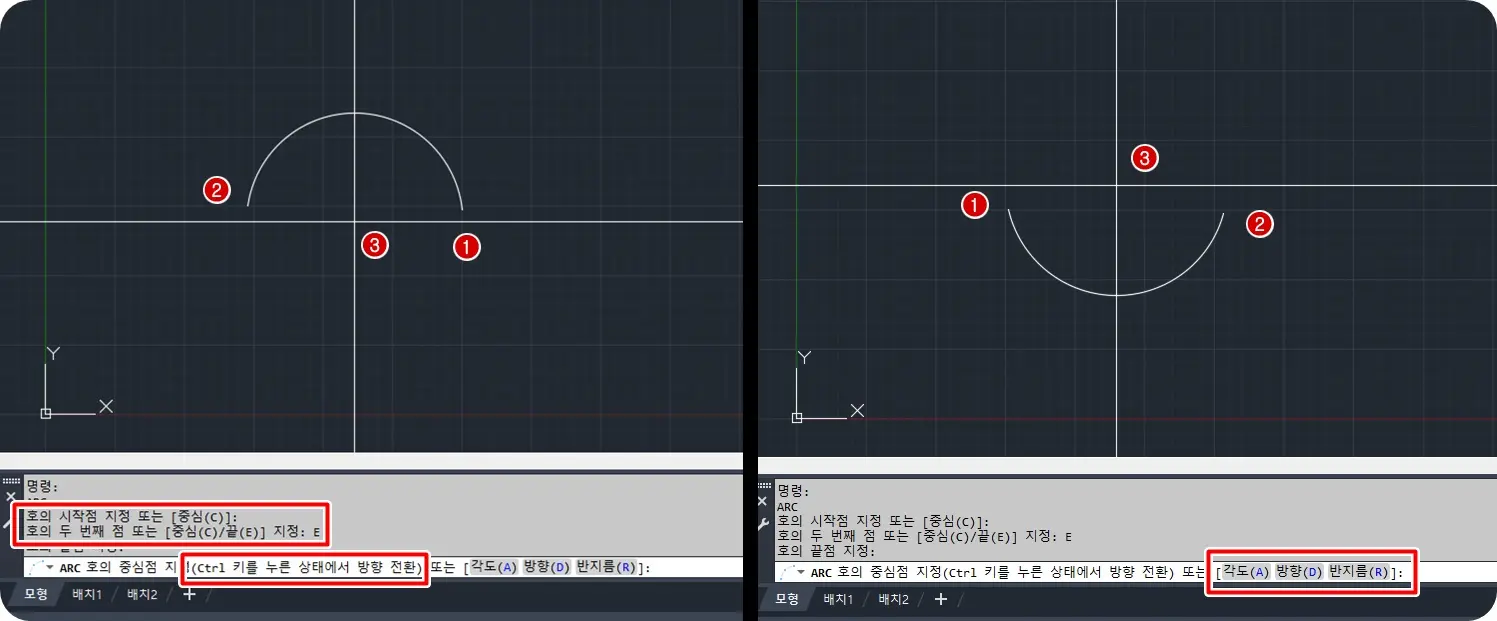The height and width of the screenshot is (621, 1497).
Task: Select 각도(A) option in left screenshot command line
Action: tap(494, 567)
